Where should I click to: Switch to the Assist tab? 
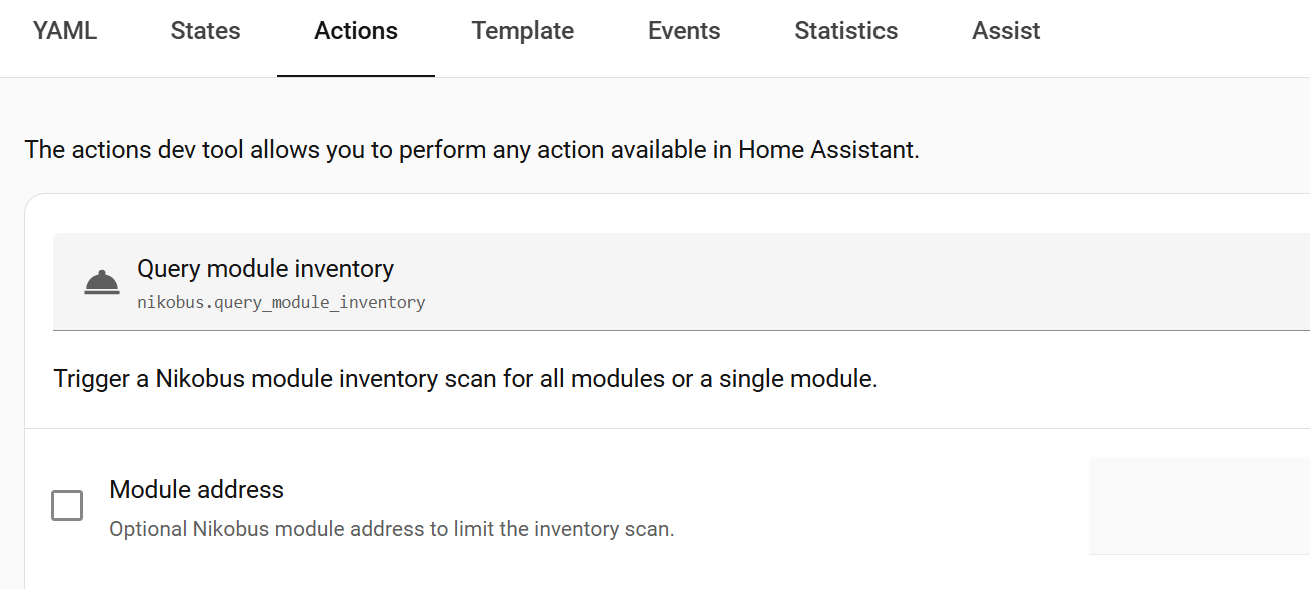1006,31
